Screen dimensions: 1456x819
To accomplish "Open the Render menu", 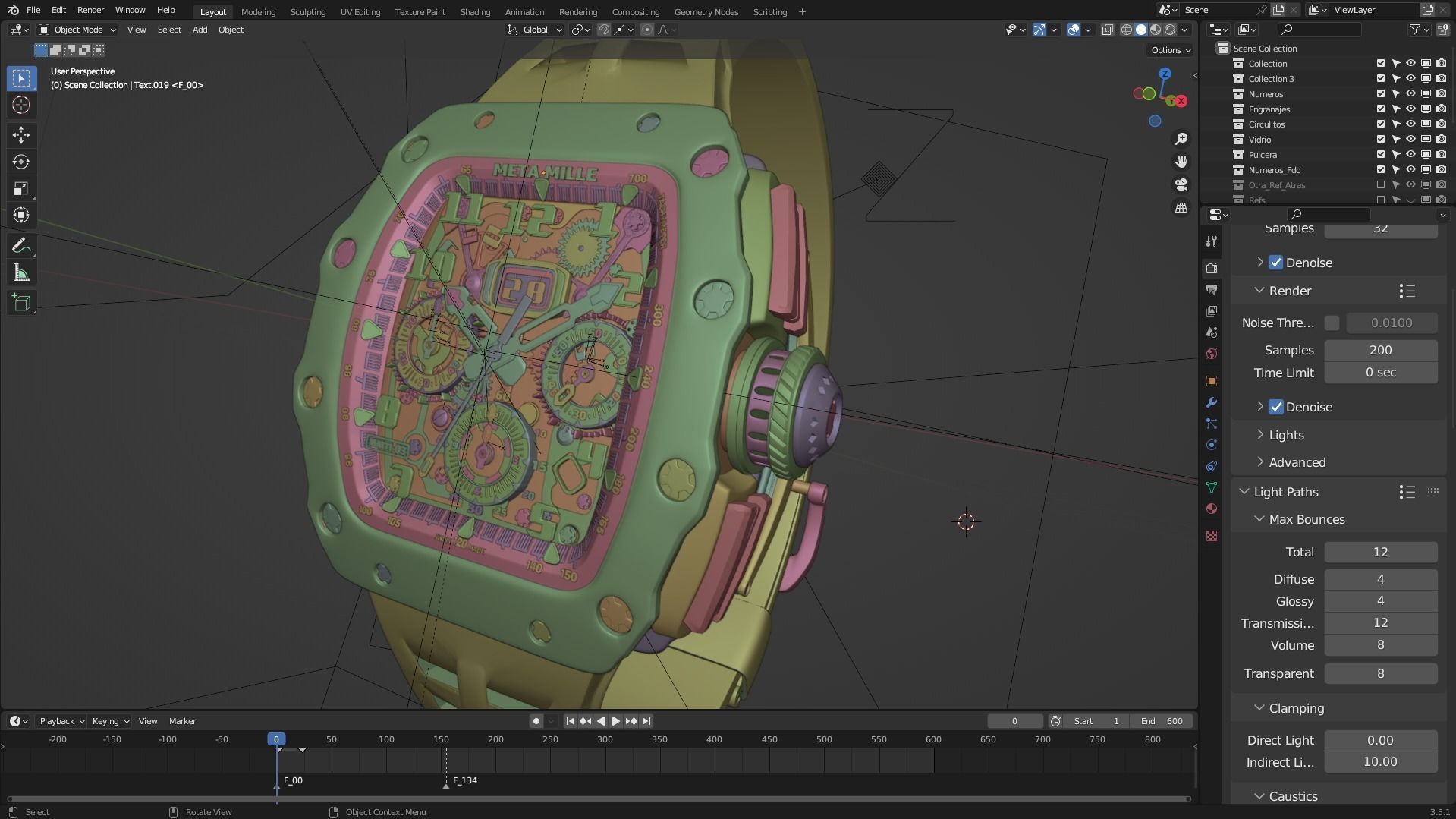I will pos(90,11).
